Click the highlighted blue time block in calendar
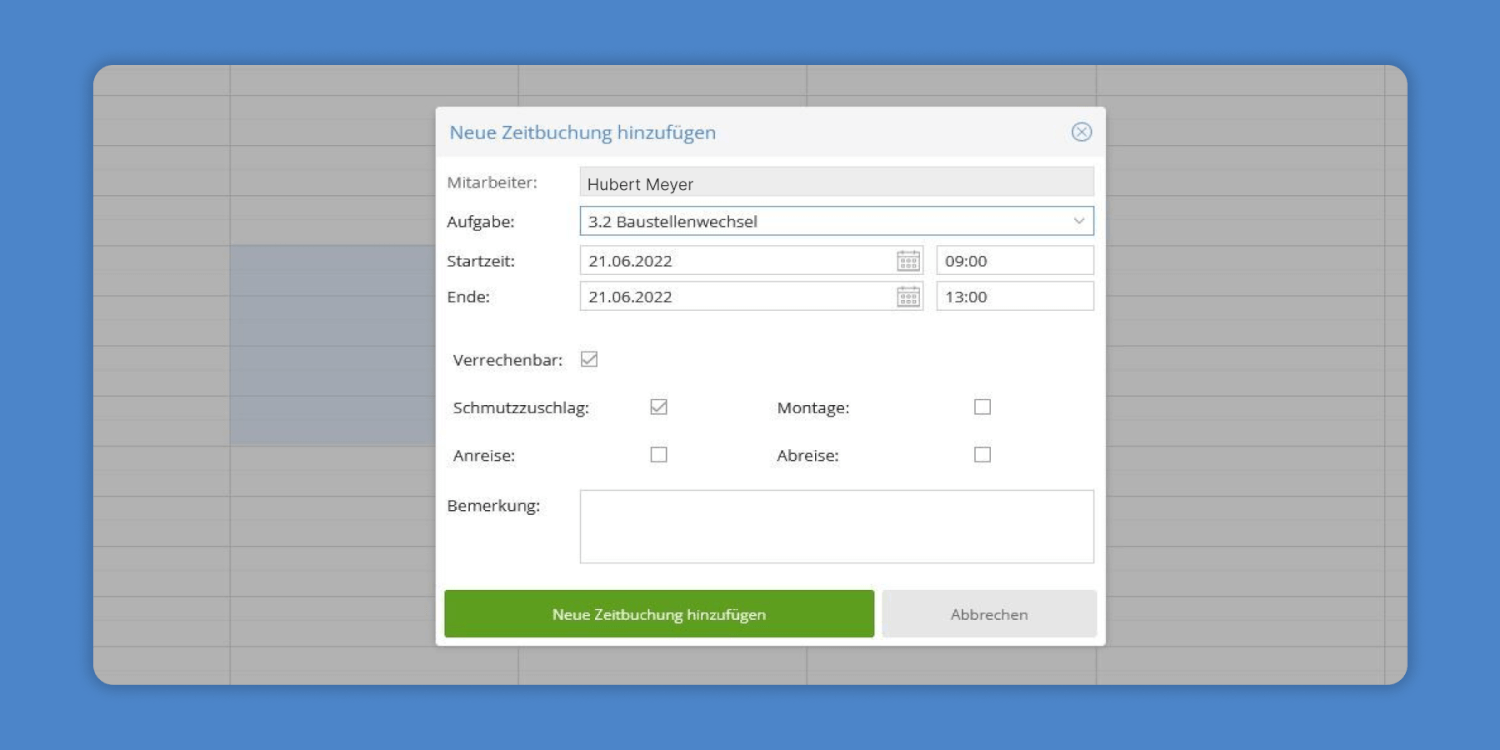This screenshot has width=1500, height=750. coord(332,345)
